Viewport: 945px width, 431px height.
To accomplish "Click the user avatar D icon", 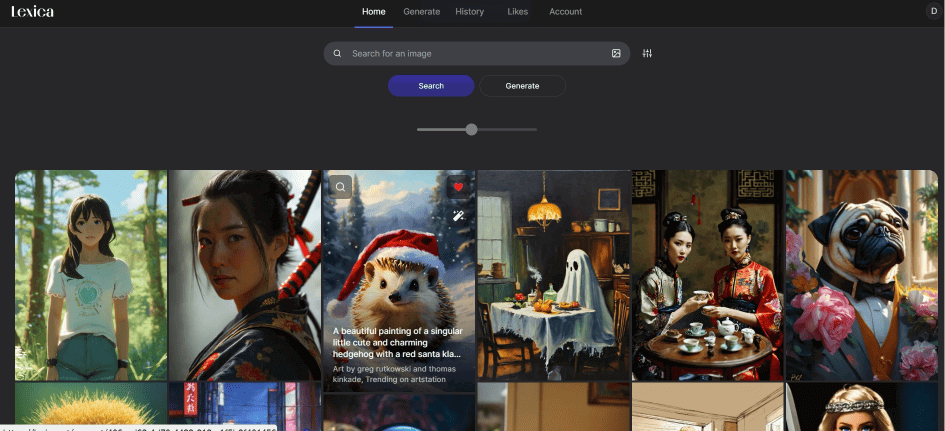I will click(x=935, y=11).
